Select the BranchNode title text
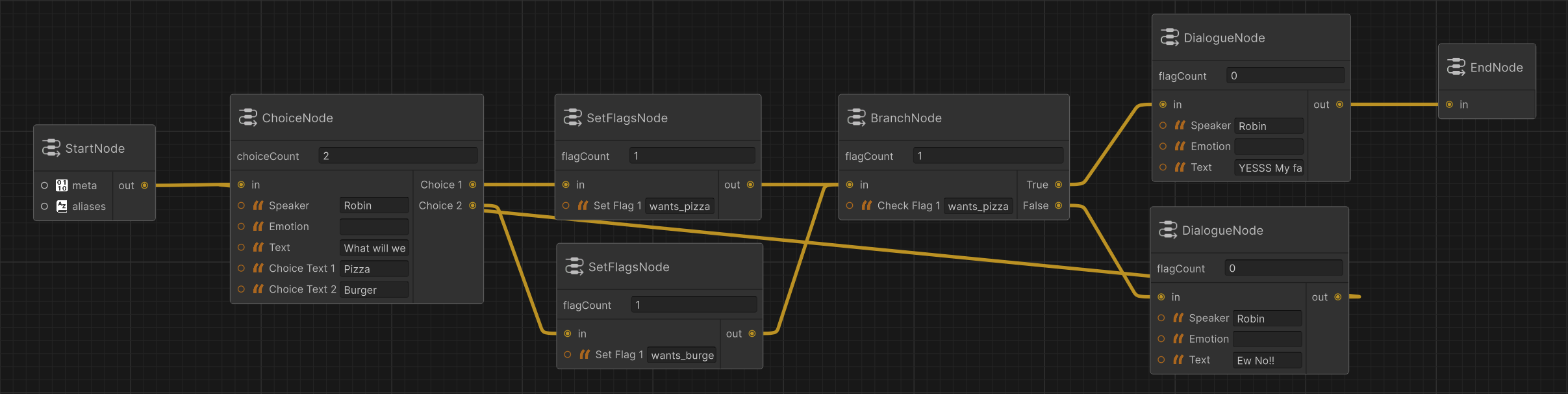The width and height of the screenshot is (1568, 394). (906, 118)
